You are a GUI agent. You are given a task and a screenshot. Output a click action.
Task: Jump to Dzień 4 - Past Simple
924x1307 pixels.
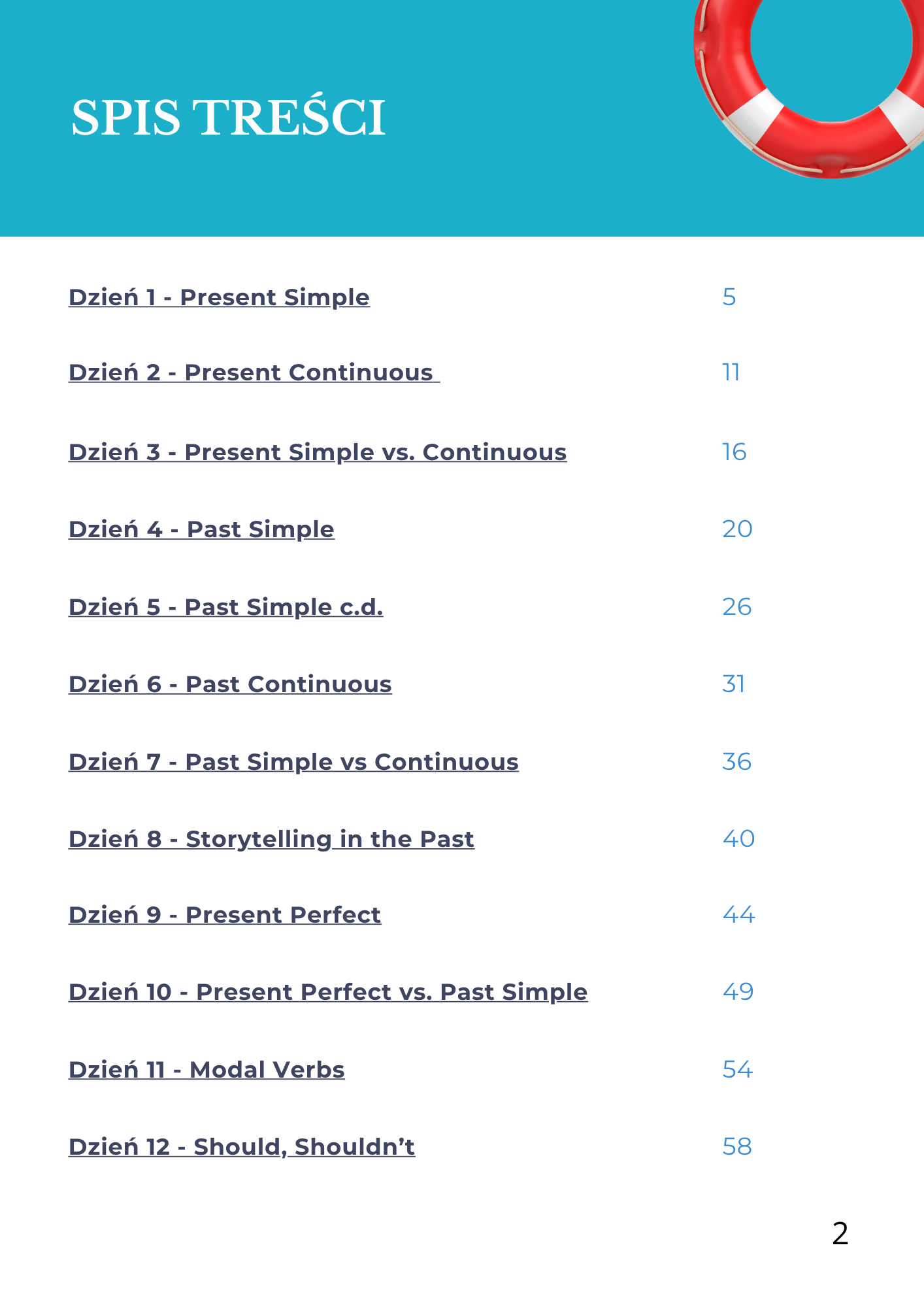(x=201, y=529)
